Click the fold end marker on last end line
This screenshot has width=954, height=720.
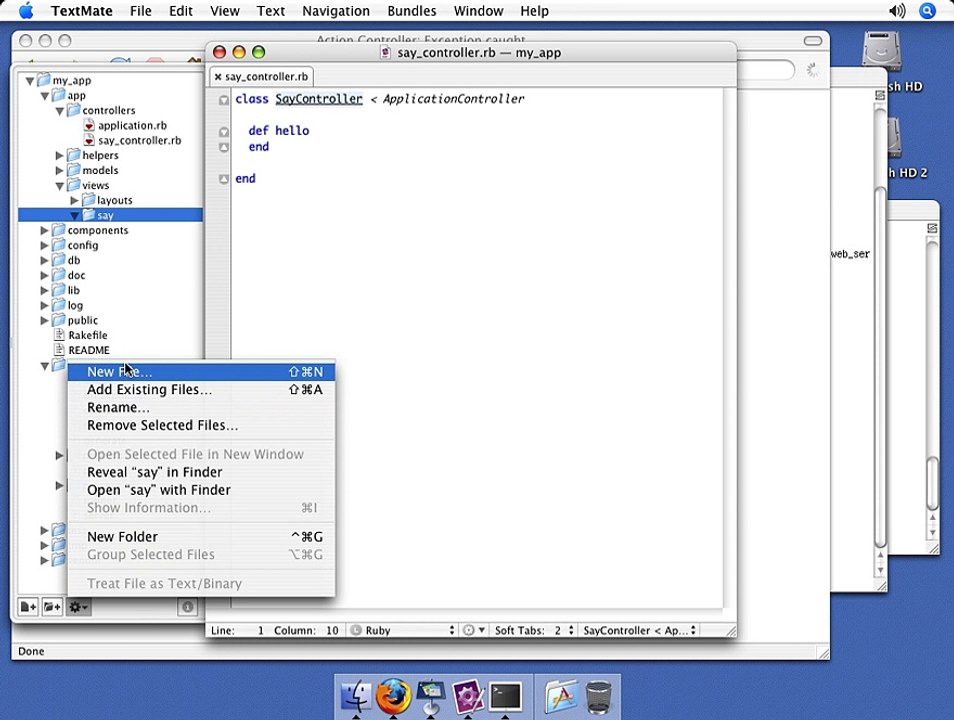point(224,179)
